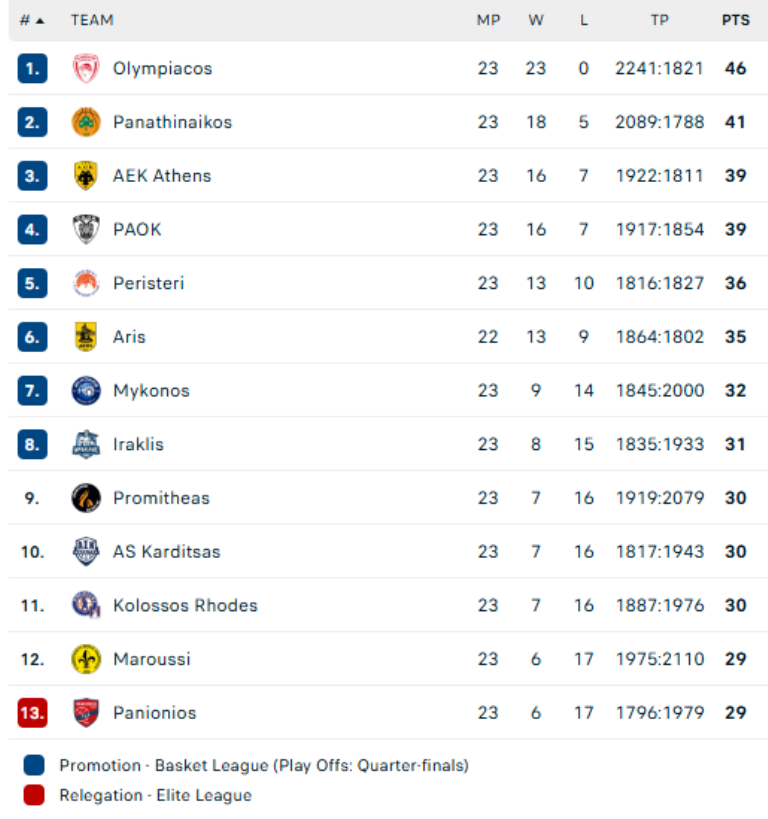
Task: Click the Maroussi yellow logo
Action: coord(86,659)
